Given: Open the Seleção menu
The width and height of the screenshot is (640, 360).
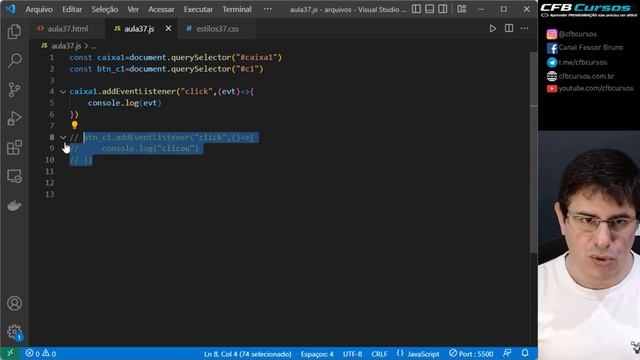Looking at the screenshot, I should coord(104,9).
